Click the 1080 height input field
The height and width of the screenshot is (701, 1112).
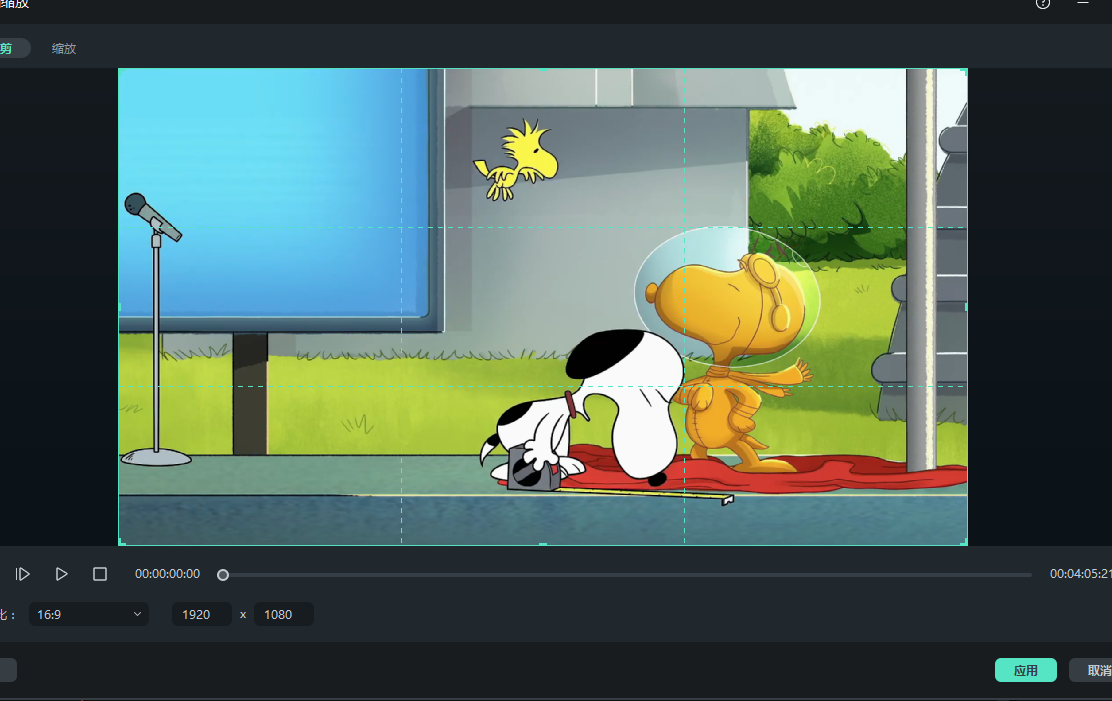pyautogui.click(x=284, y=614)
